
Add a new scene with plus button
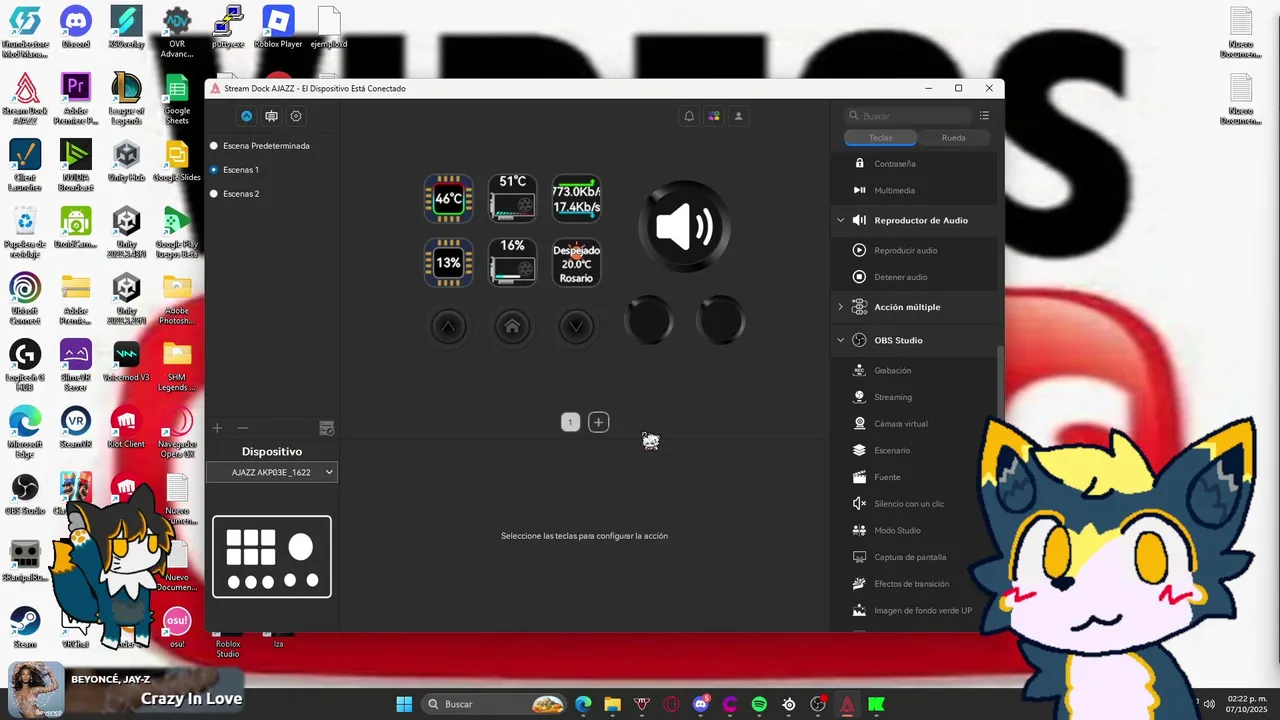217,428
